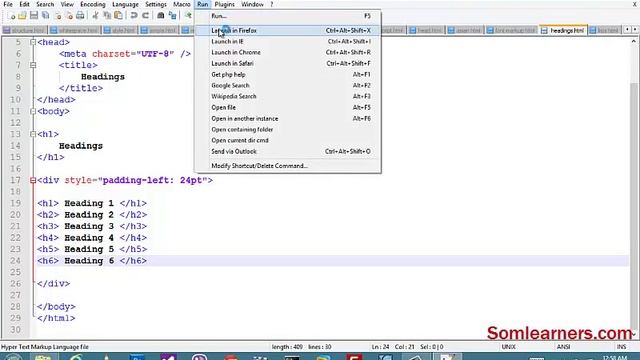Click the Replace toolbar icon
The image size is (640, 360).
point(172,16)
